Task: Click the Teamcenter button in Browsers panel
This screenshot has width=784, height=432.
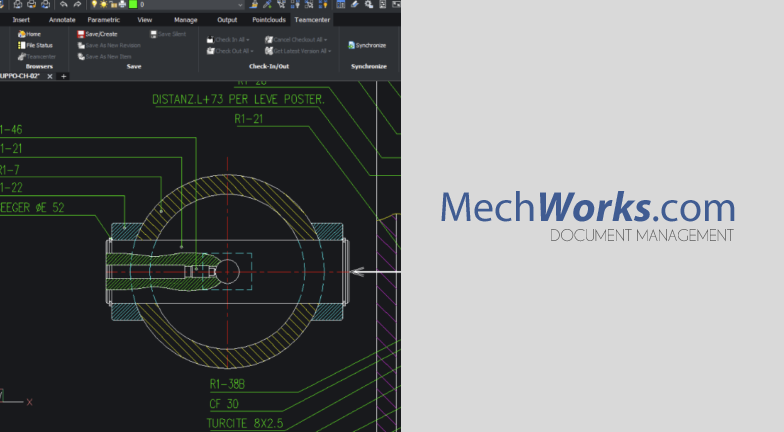Action: point(36,56)
